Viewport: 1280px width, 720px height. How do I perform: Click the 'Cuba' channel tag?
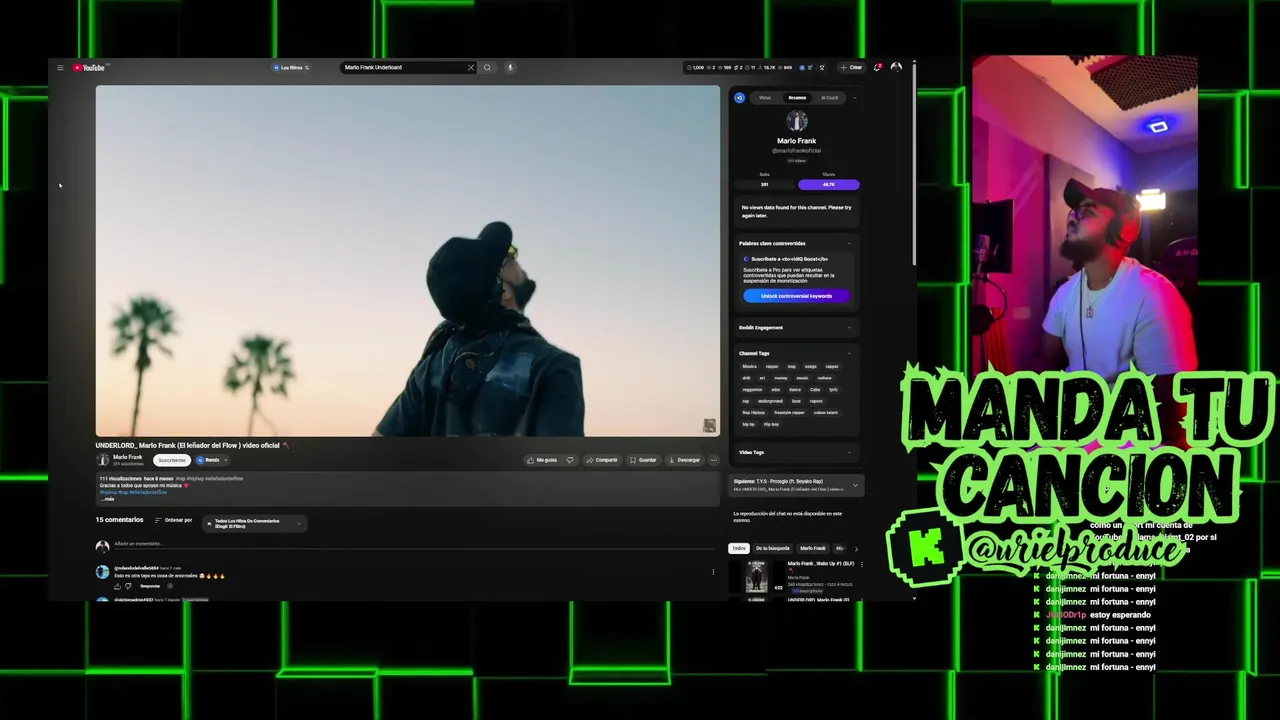point(816,390)
